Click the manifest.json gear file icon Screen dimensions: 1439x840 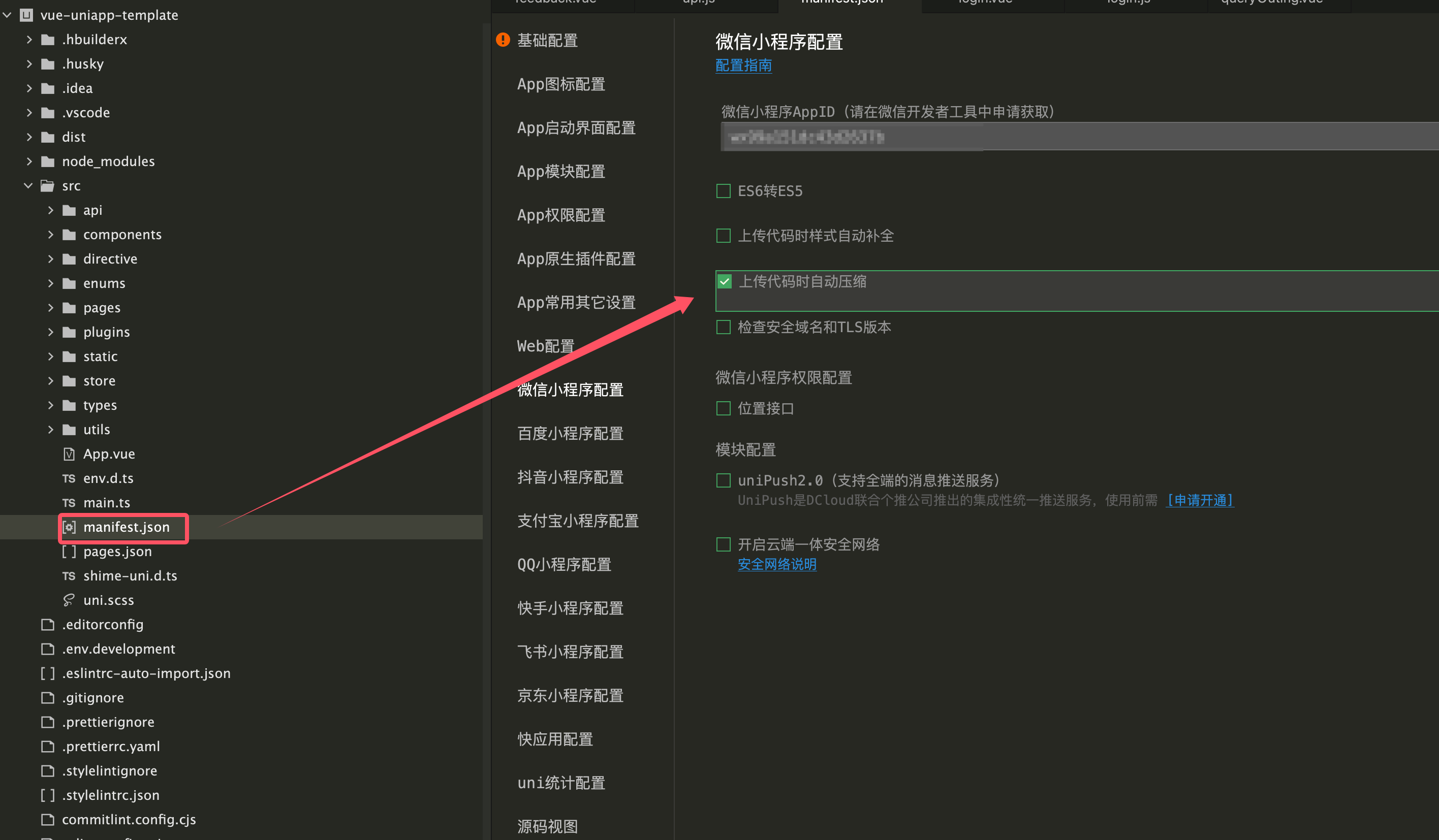coord(69,527)
